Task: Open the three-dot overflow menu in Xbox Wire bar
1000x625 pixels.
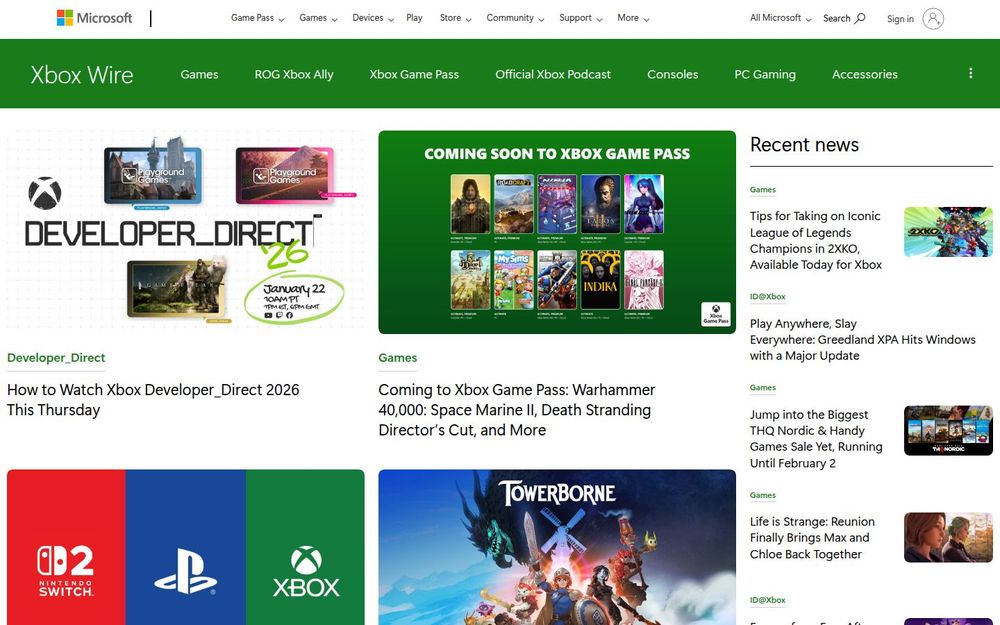Action: pos(971,73)
